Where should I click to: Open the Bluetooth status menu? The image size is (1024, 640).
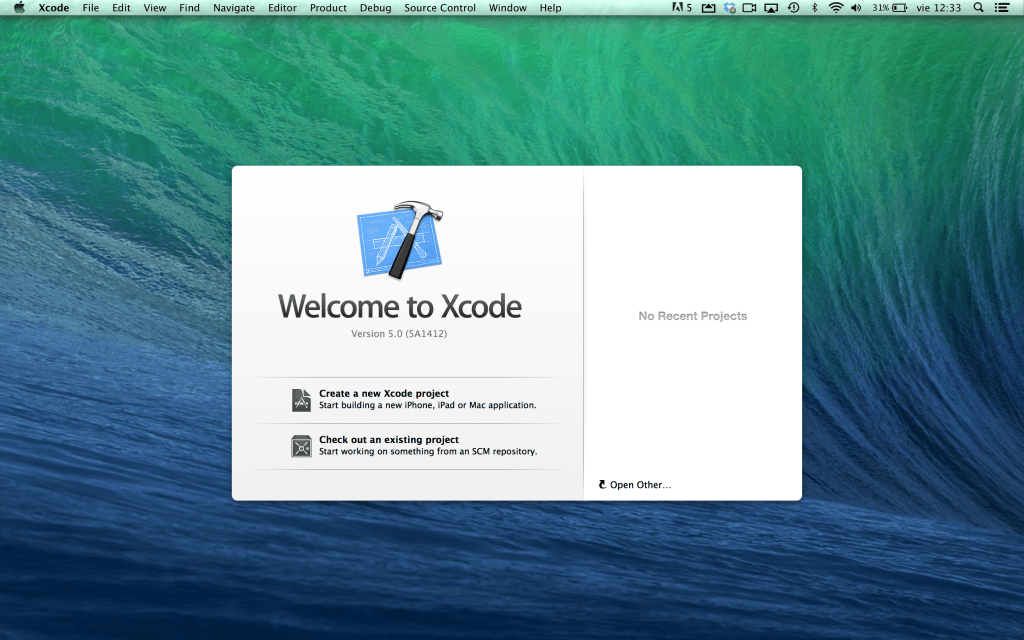814,8
